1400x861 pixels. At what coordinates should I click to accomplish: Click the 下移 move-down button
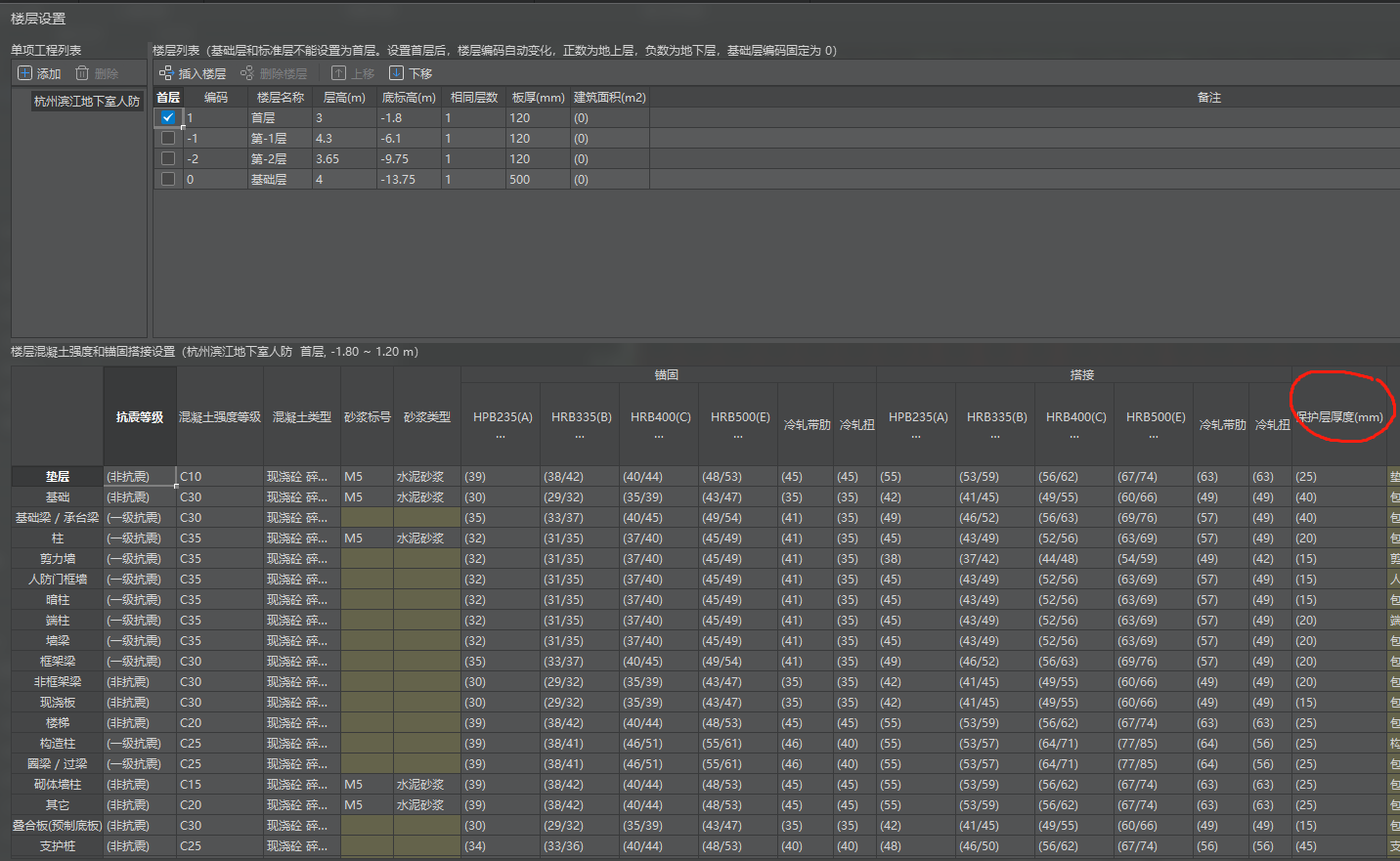click(411, 73)
